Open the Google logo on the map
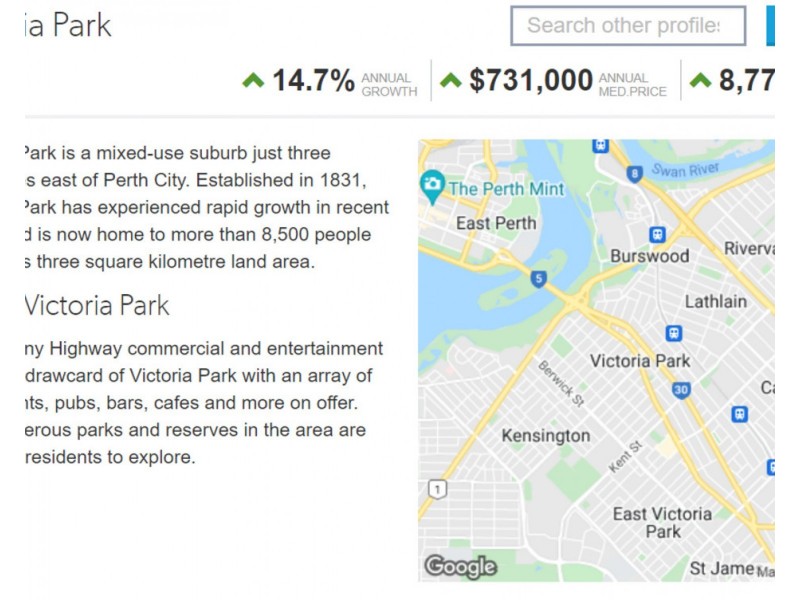The height and width of the screenshot is (600, 800). [x=460, y=567]
